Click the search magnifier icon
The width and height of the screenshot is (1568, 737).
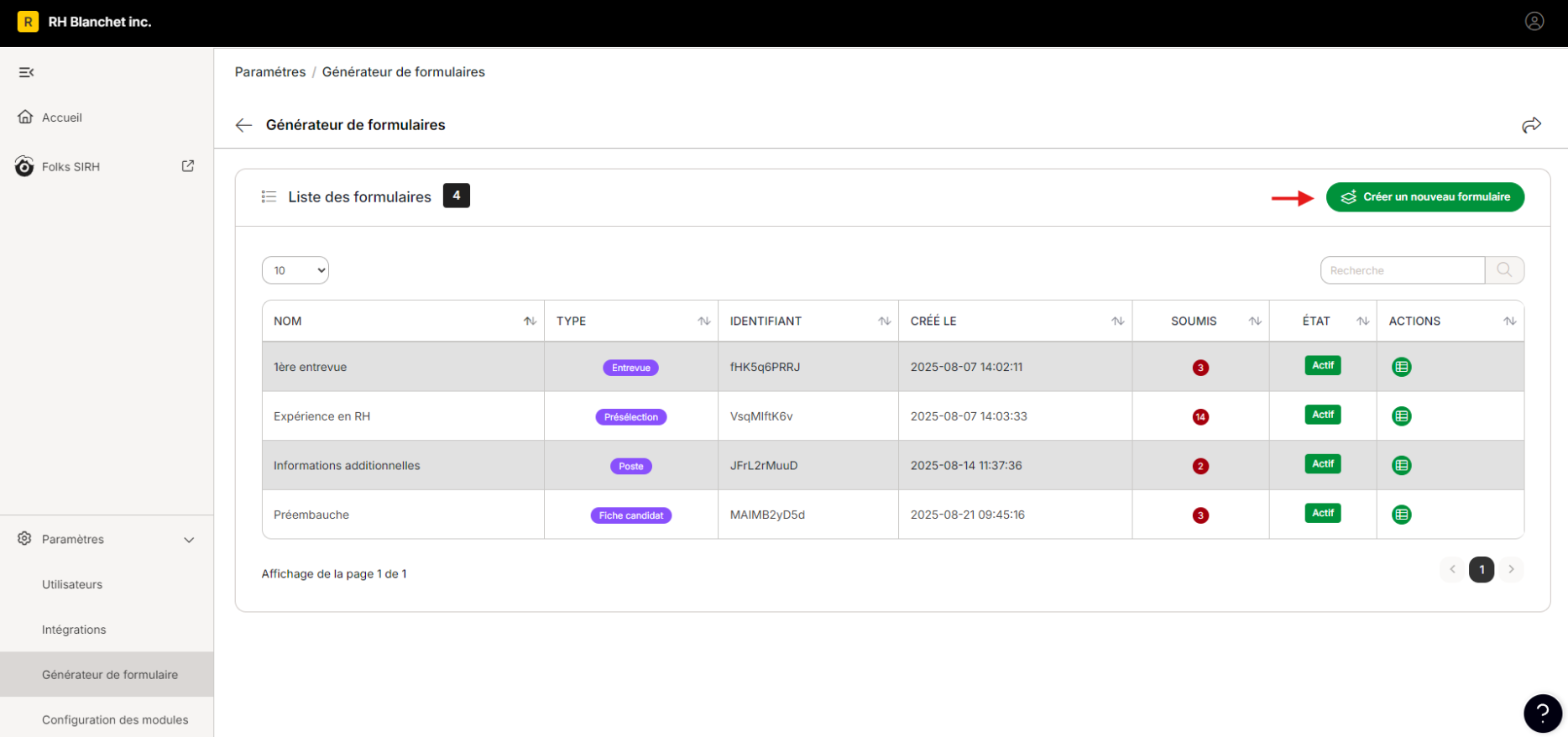[1504, 270]
